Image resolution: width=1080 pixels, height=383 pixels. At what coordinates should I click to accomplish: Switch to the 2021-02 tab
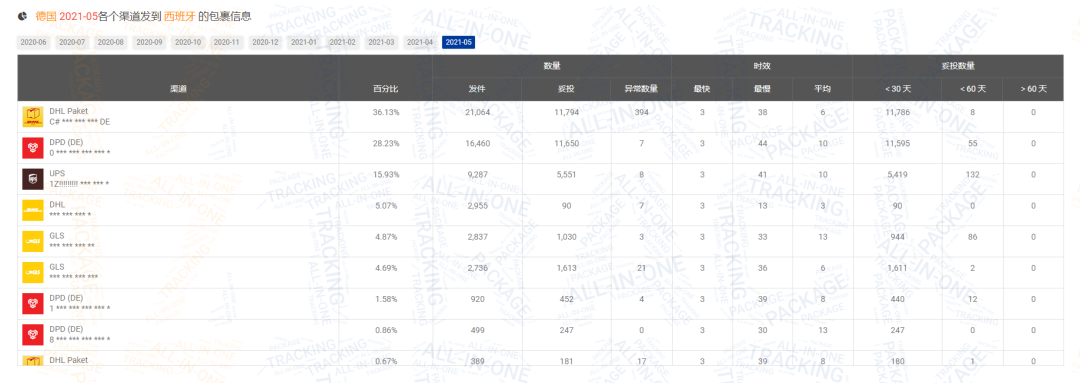pyautogui.click(x=342, y=42)
